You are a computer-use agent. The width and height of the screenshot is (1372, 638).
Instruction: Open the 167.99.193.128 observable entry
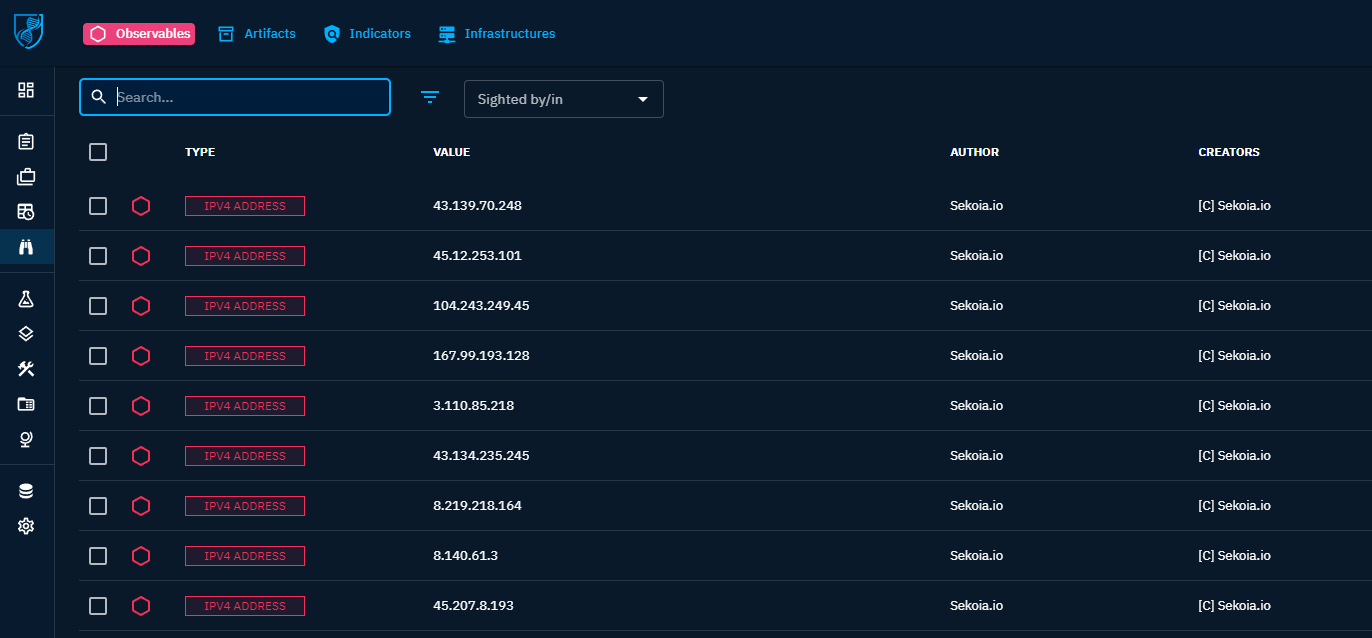click(x=481, y=356)
